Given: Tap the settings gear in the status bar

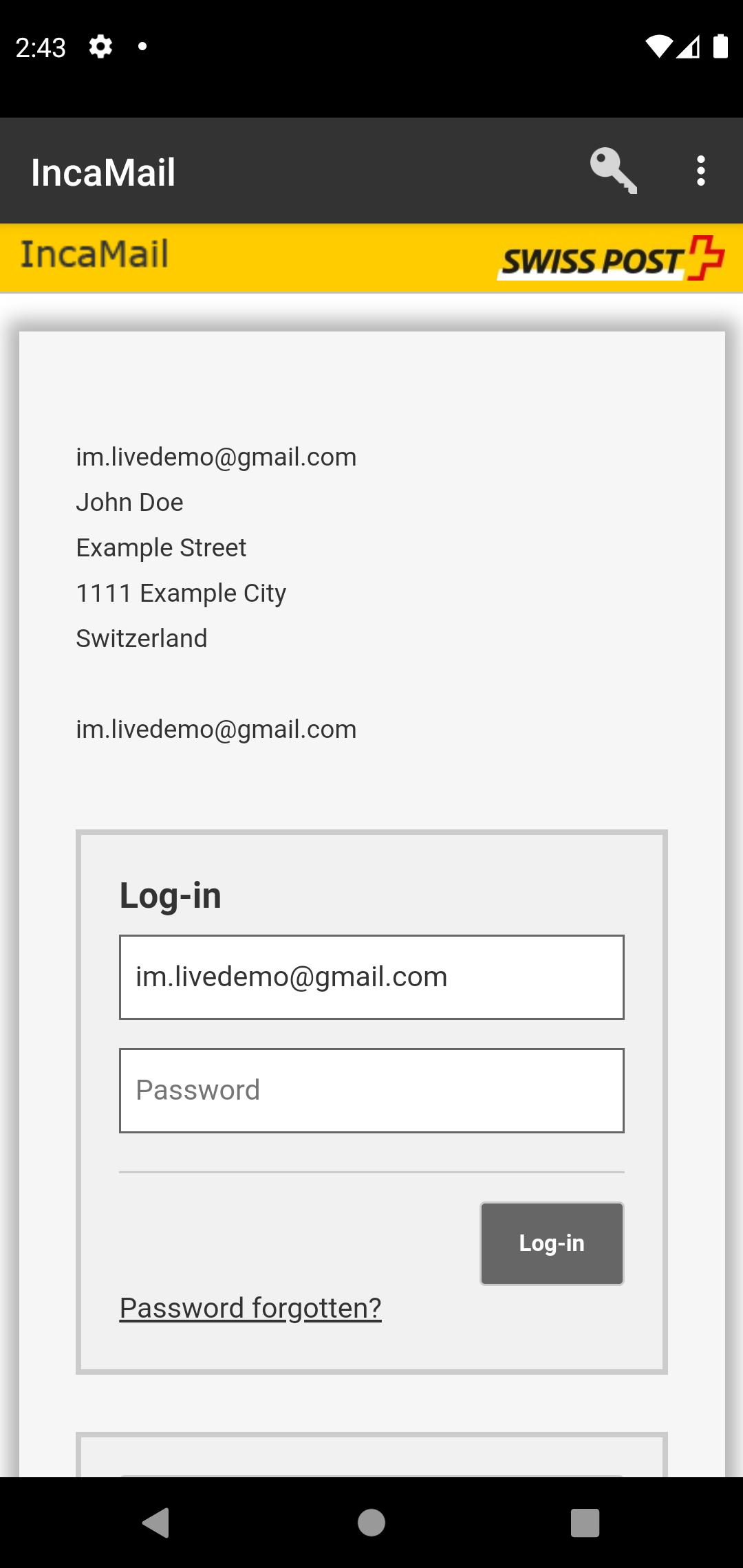Looking at the screenshot, I should [100, 47].
